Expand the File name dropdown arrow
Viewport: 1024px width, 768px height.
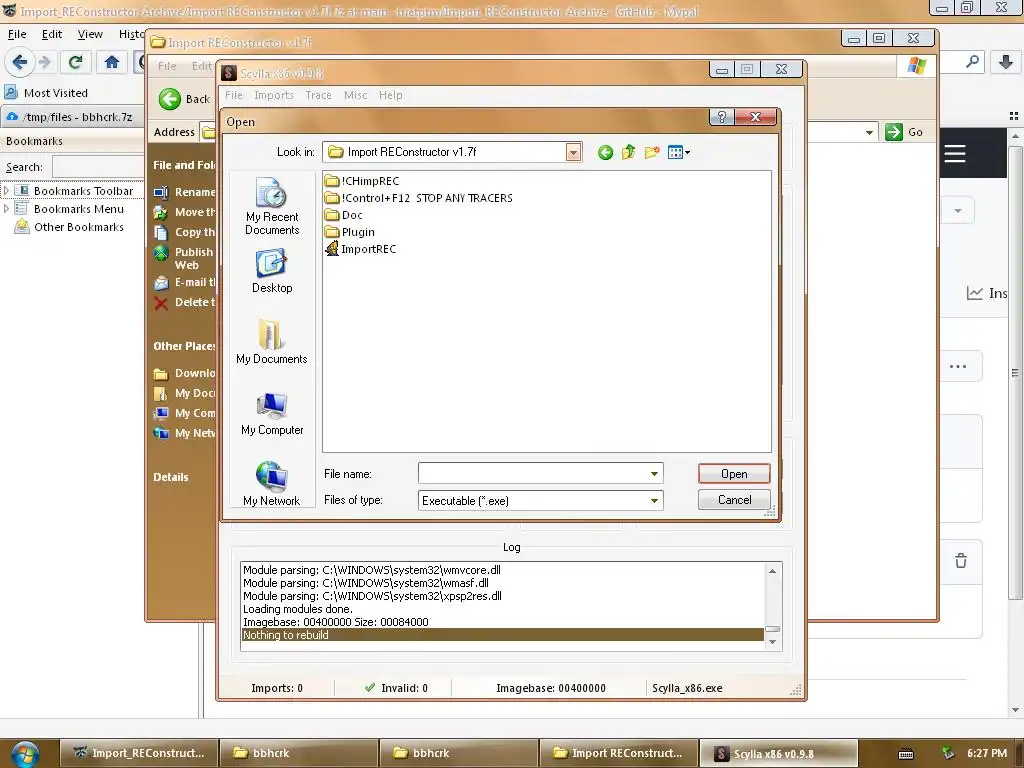click(654, 473)
